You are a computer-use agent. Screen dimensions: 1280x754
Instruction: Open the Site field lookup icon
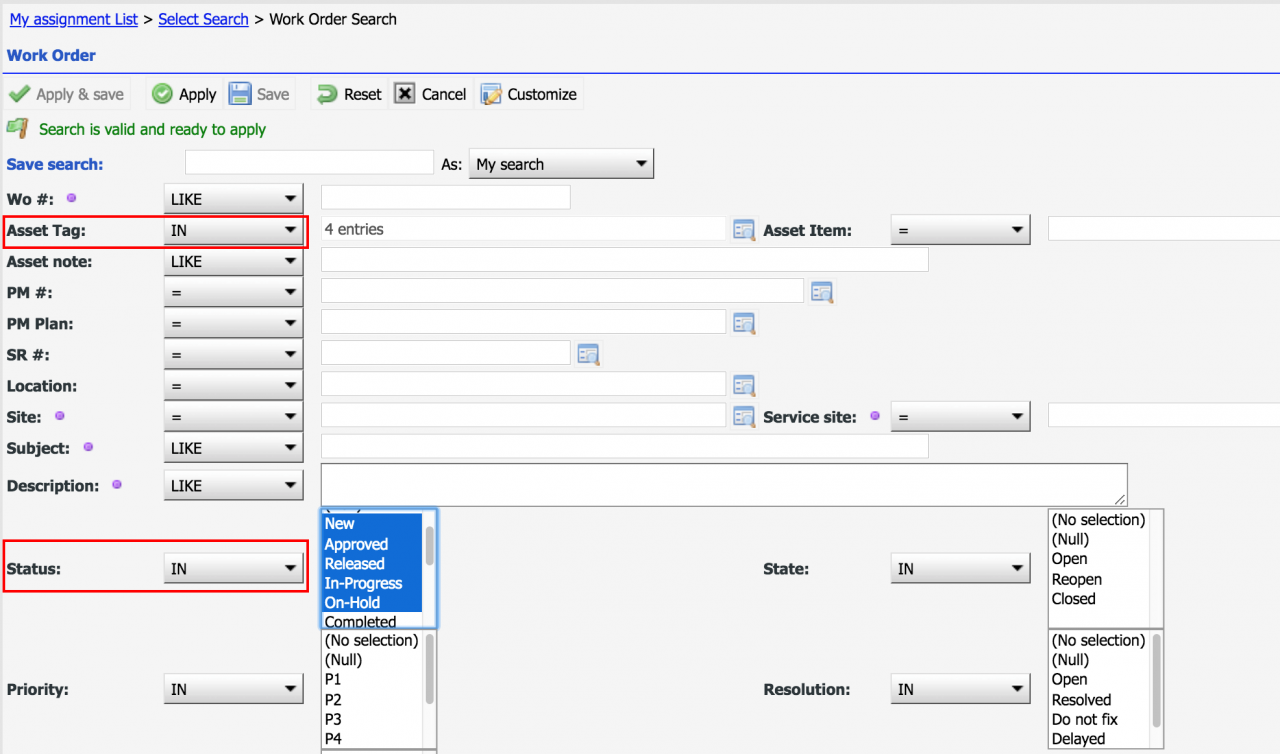[x=743, y=416]
